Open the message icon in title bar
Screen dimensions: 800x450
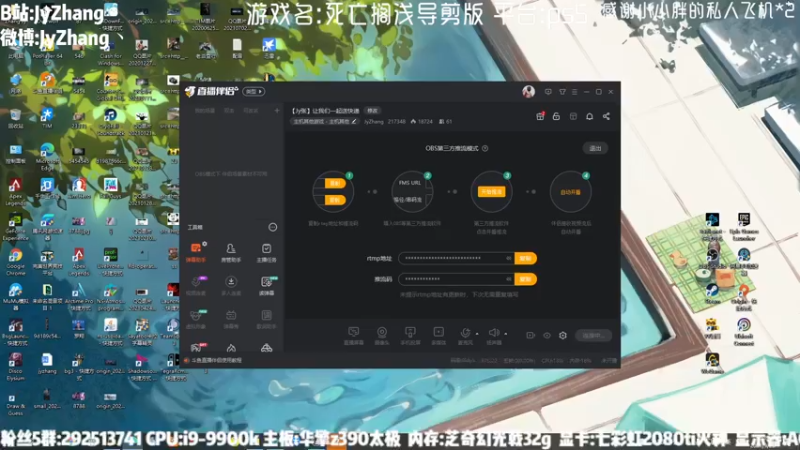(548, 92)
